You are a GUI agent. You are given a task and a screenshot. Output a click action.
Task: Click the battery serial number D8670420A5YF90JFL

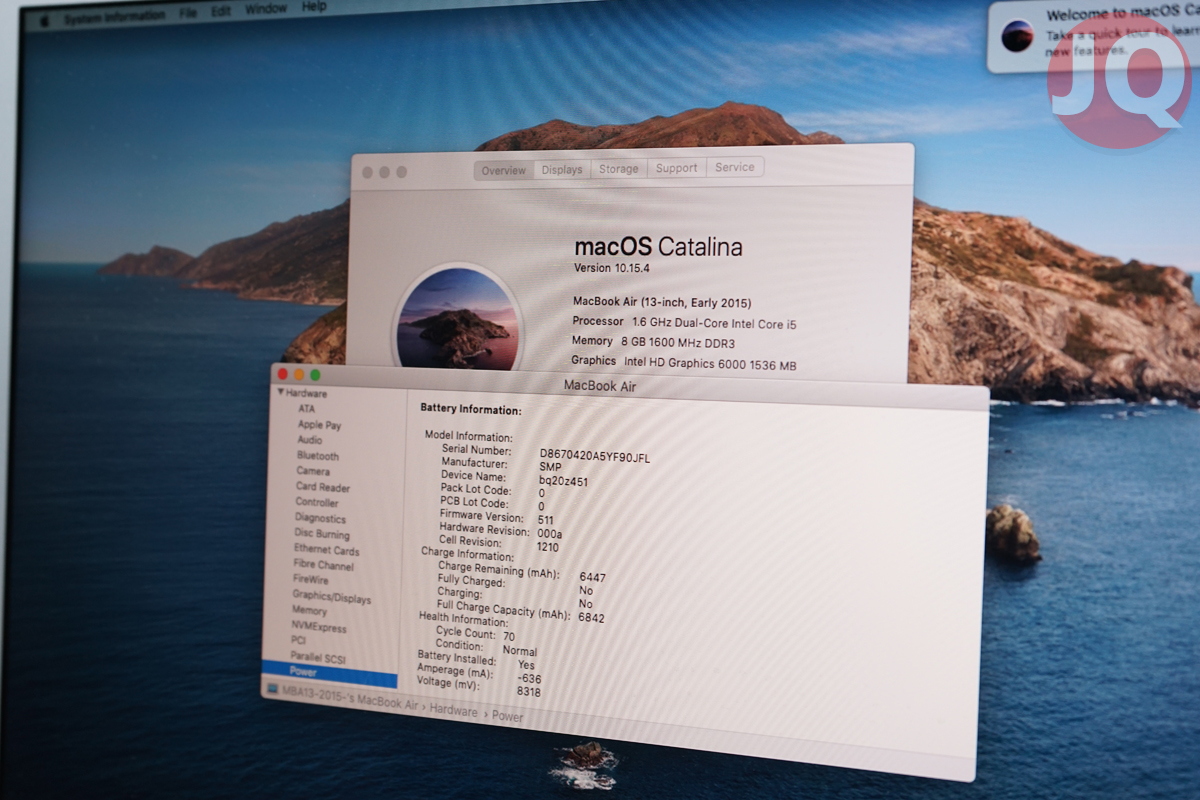click(x=594, y=458)
